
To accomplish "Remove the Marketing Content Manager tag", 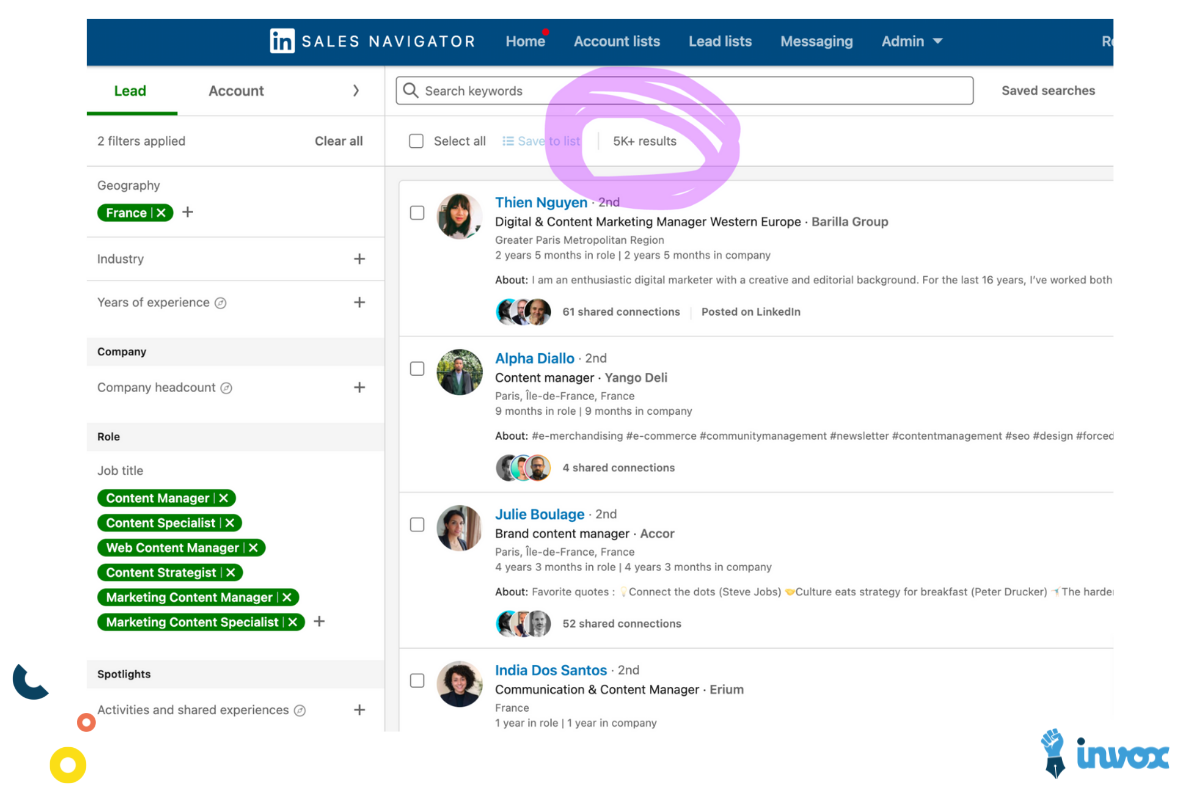I will coord(287,597).
